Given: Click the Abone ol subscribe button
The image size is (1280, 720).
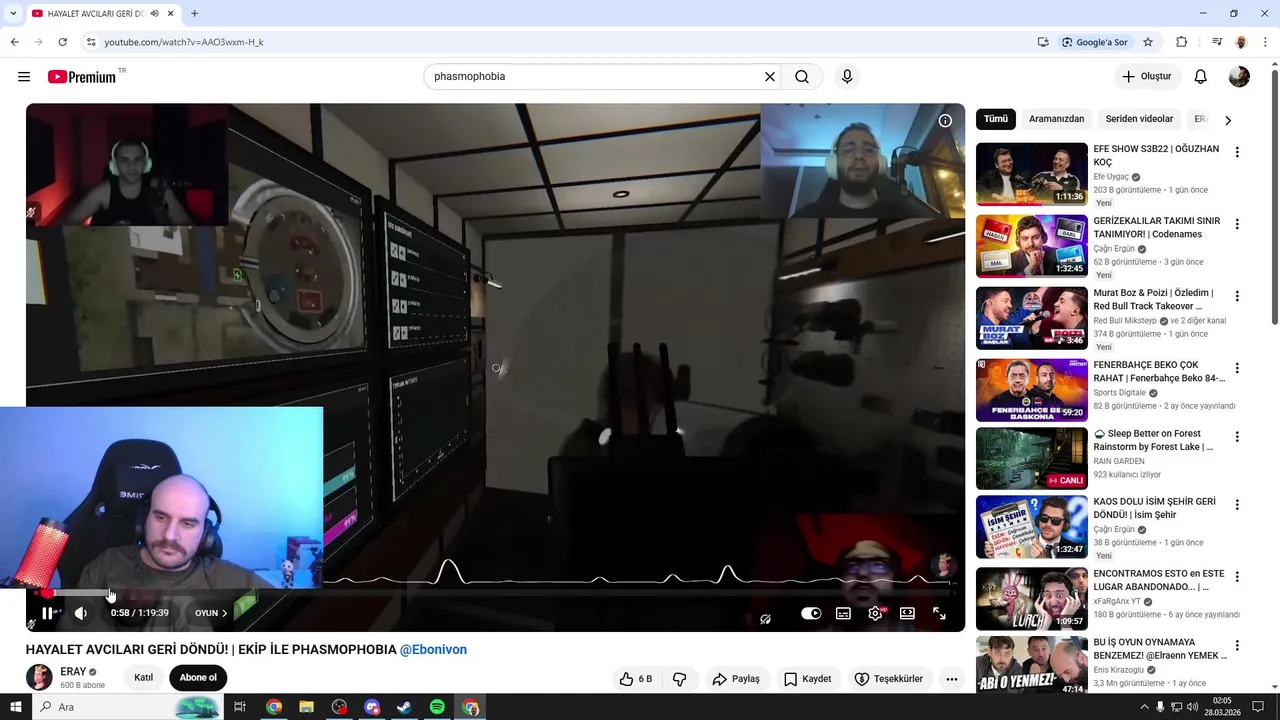Looking at the screenshot, I should pos(198,678).
